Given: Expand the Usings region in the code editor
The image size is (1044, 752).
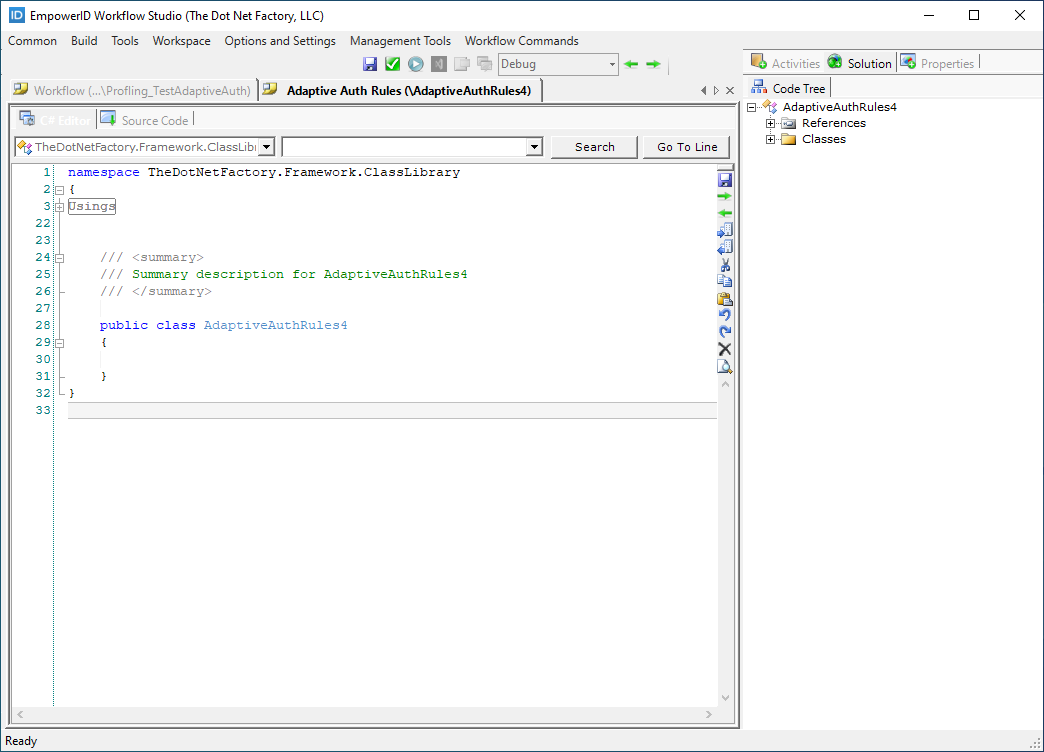Looking at the screenshot, I should coord(60,206).
